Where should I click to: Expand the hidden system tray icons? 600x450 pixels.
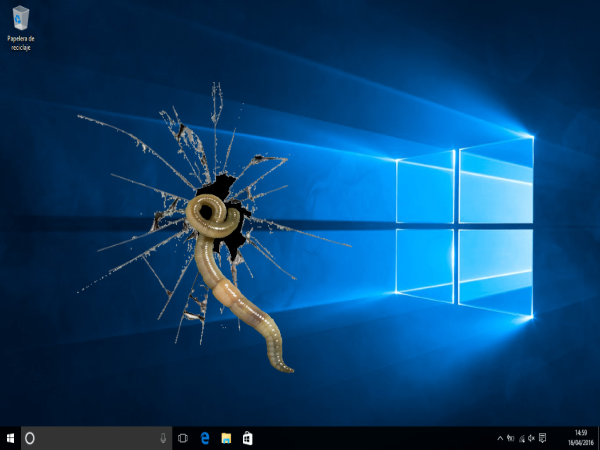[499, 438]
